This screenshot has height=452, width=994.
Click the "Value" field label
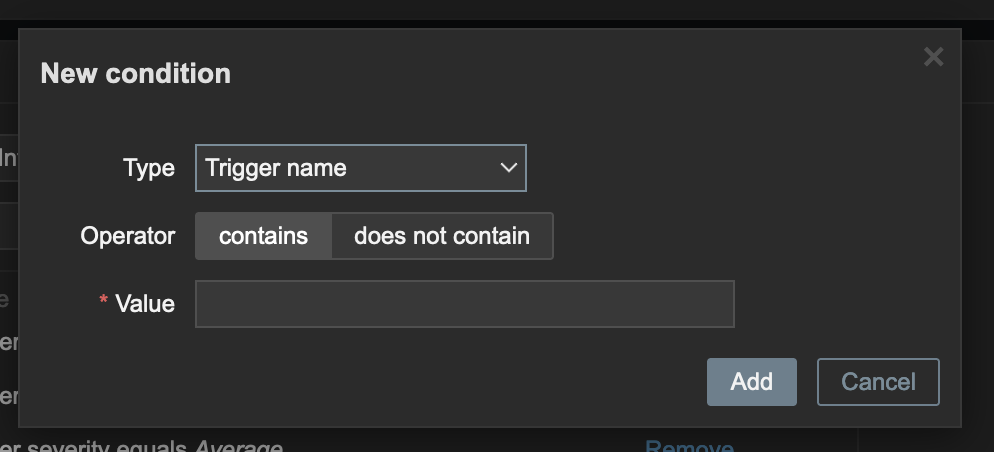(x=145, y=304)
